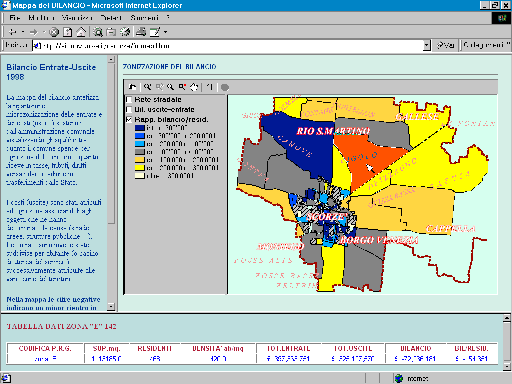Click the browser Home icon
This screenshot has width=512, height=384.
[81, 32]
